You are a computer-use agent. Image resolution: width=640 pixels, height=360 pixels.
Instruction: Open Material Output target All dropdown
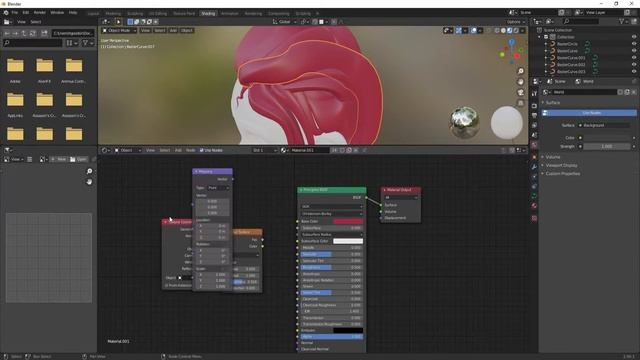(401, 198)
